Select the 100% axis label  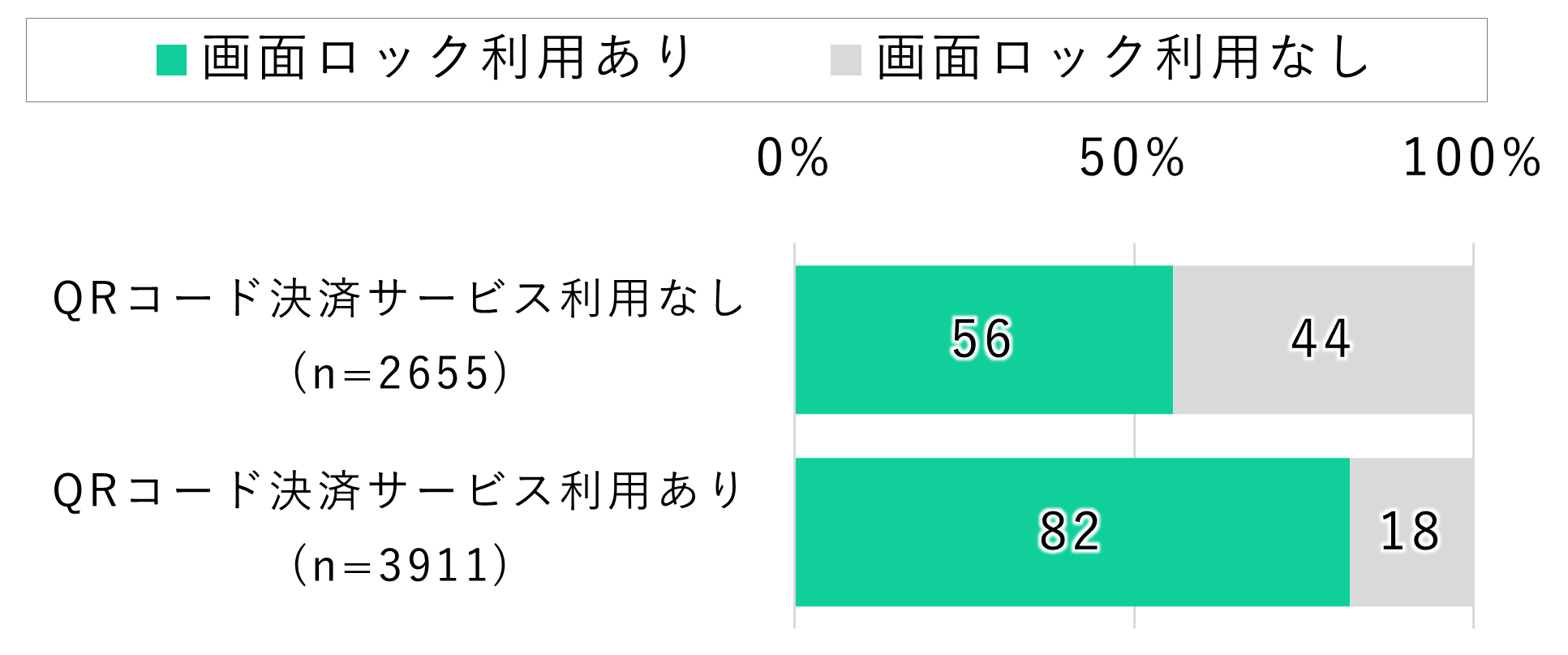1472,157
